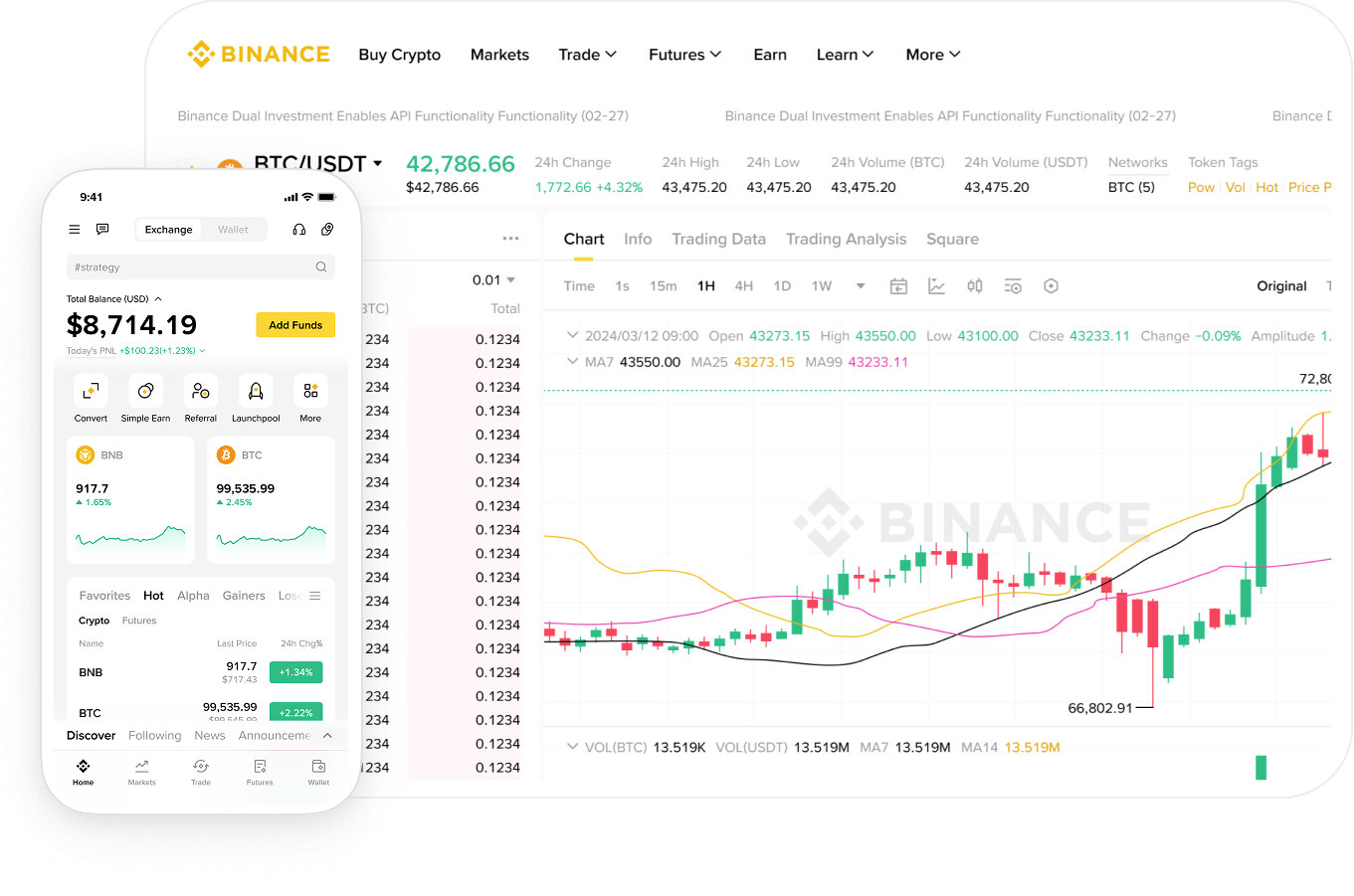Collapse the VOL(BTC) indicator row
Viewport: 1354px width, 896px height.
click(x=572, y=746)
